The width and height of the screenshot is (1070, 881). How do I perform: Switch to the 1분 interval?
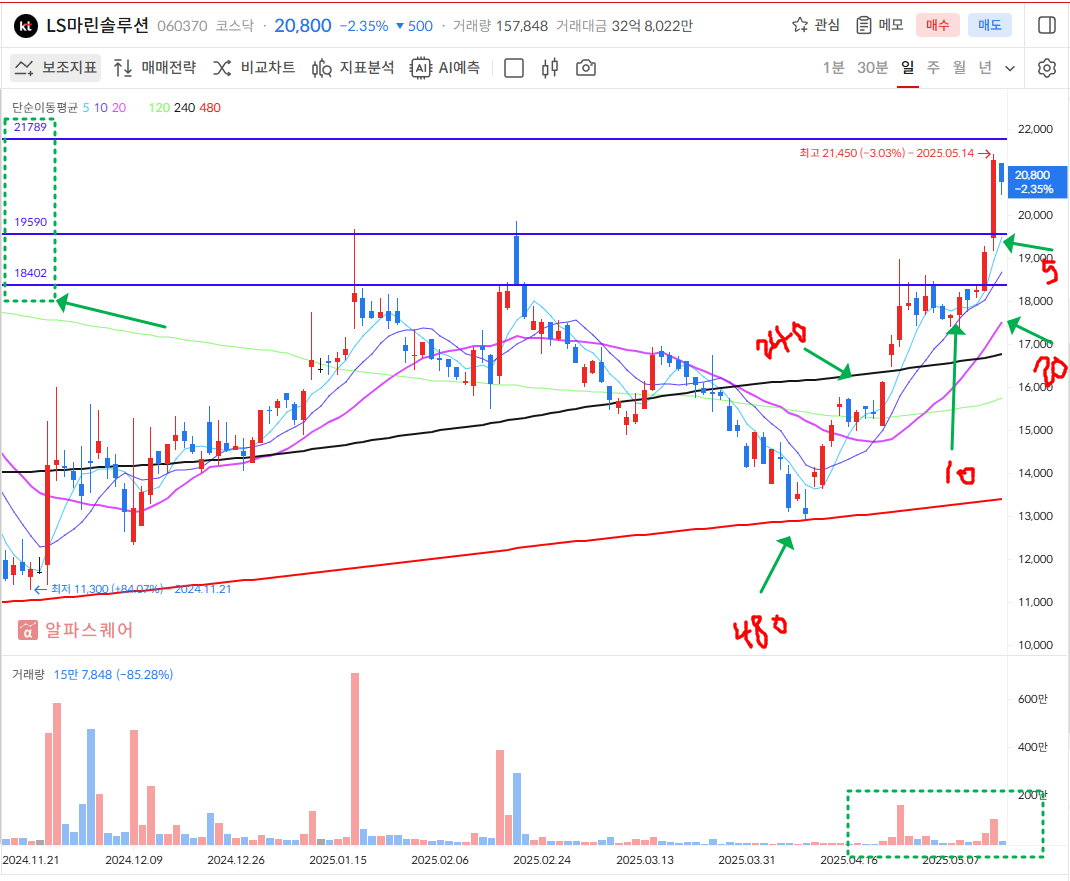tap(833, 68)
